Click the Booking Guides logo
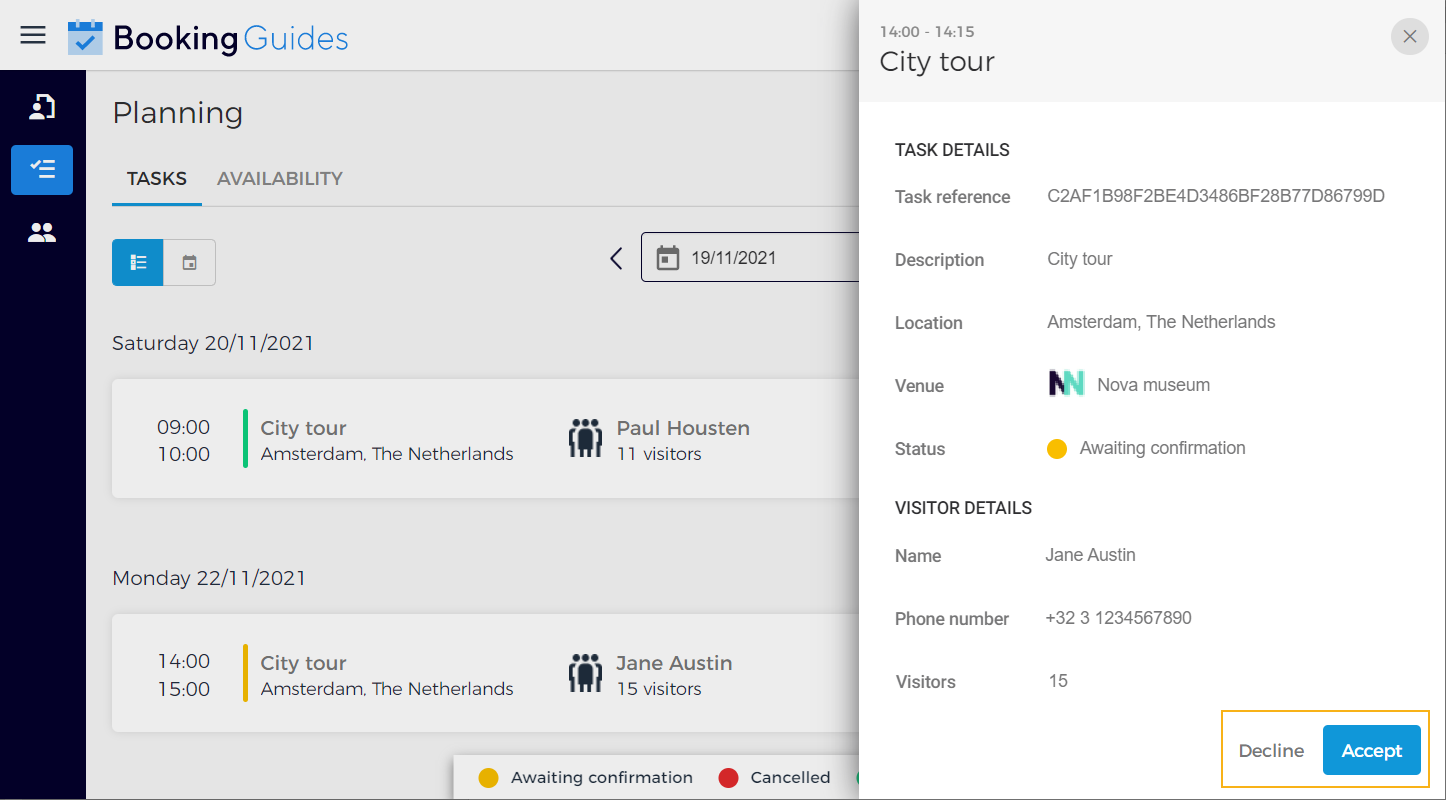Screen dimensions: 1446x800 (x=208, y=38)
